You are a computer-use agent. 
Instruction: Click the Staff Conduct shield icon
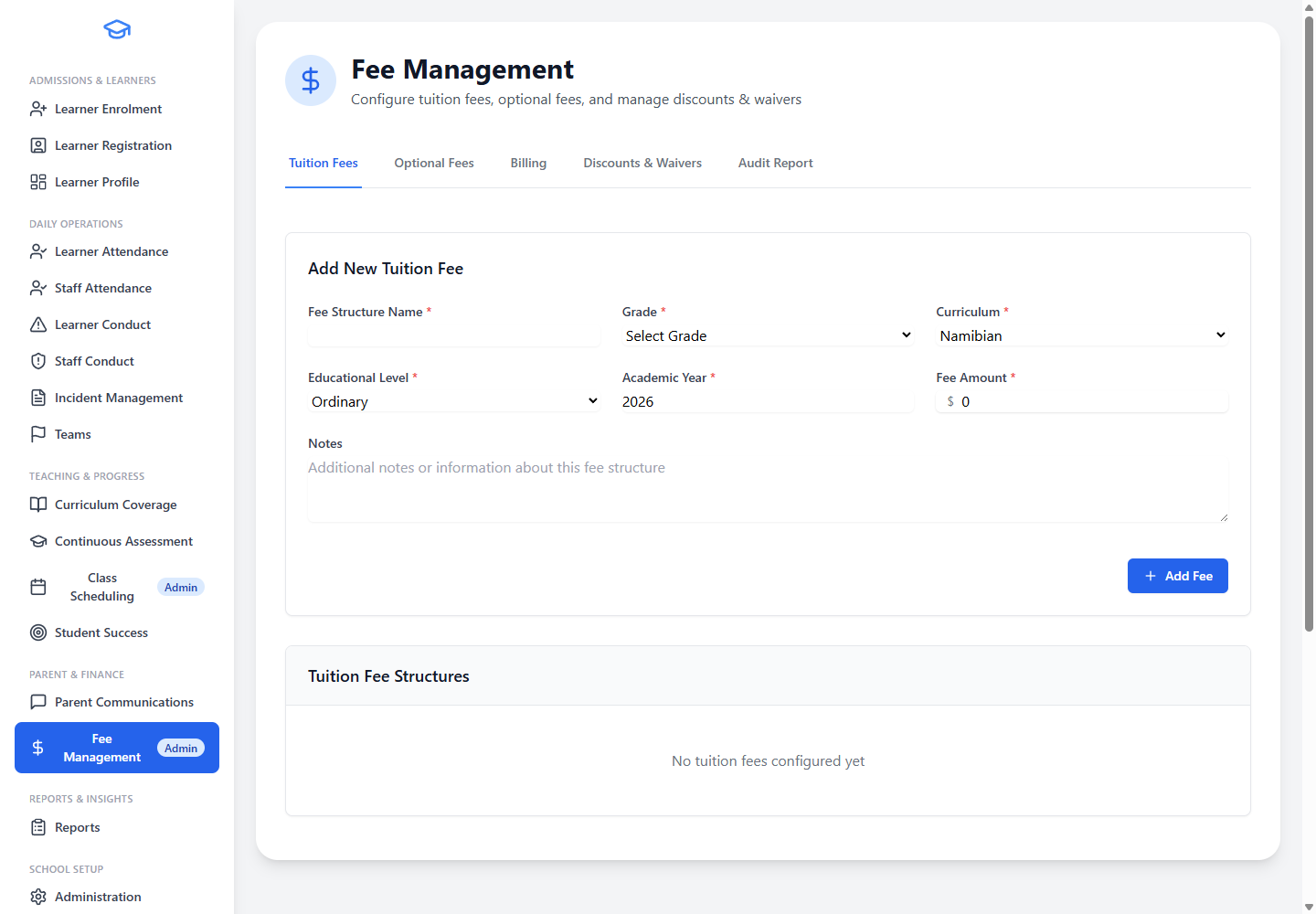[38, 361]
